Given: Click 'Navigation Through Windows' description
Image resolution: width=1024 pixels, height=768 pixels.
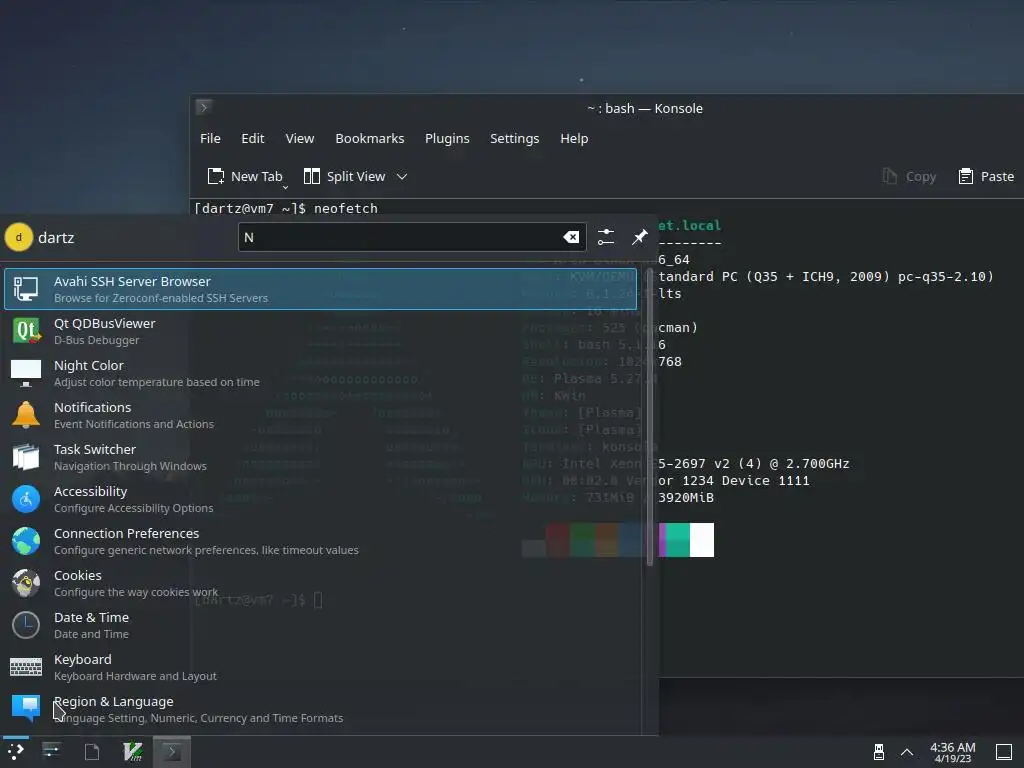Looking at the screenshot, I should click(x=130, y=466).
